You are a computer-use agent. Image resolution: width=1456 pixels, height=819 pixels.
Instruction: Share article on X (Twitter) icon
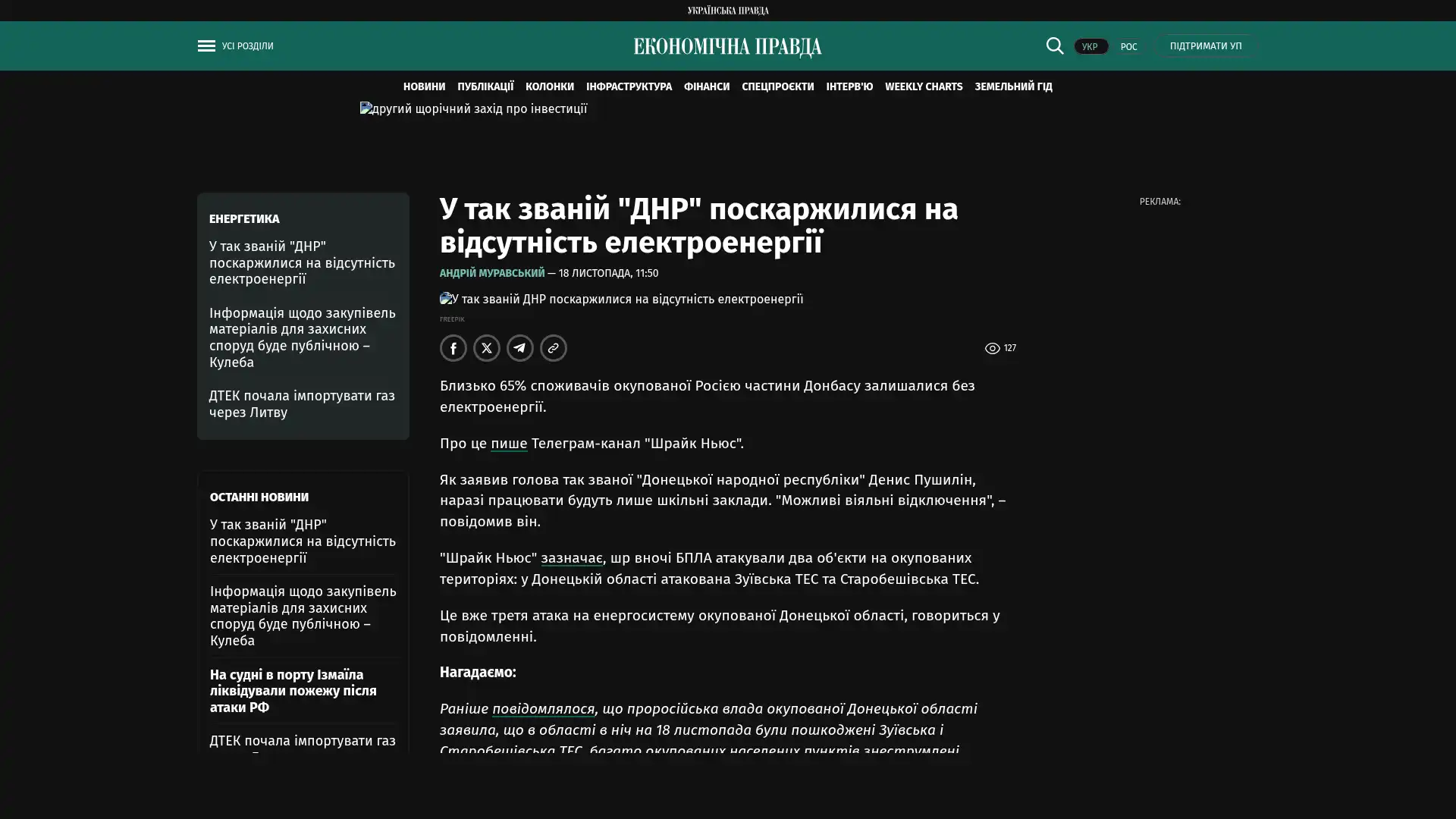click(x=487, y=348)
